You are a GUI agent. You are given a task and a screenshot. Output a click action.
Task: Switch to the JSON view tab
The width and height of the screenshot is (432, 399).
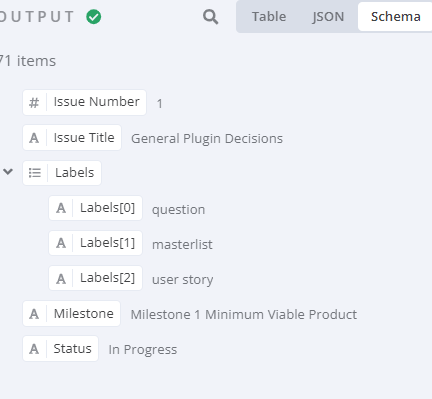(328, 17)
